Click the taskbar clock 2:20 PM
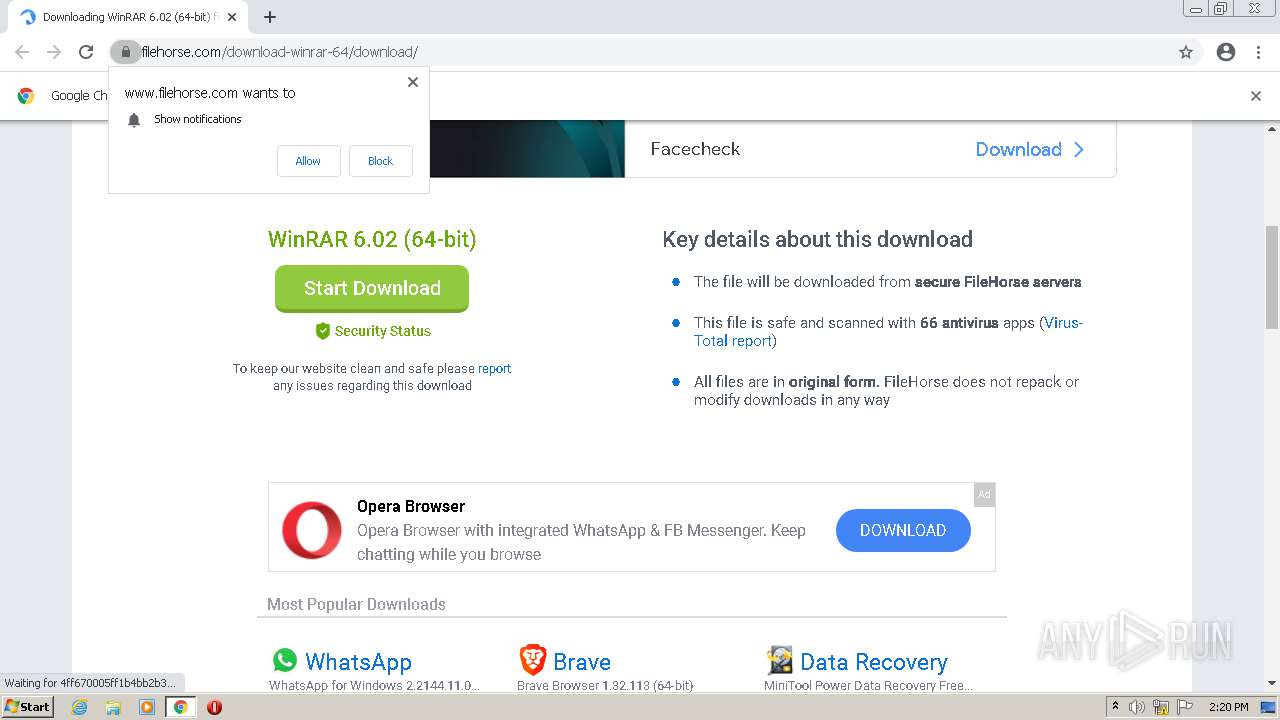Viewport: 1280px width, 720px height. click(1229, 707)
